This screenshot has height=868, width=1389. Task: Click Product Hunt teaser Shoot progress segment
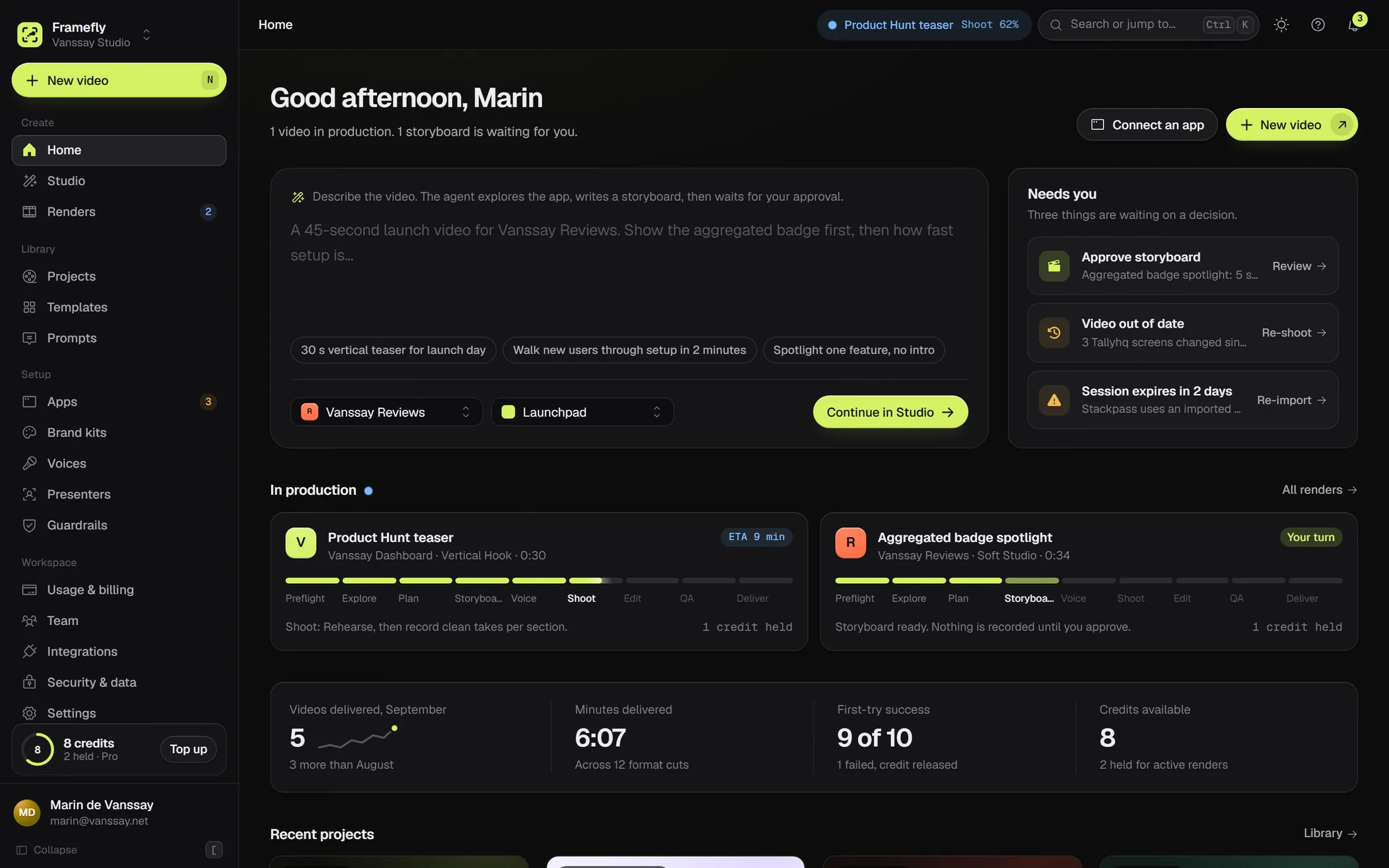(595, 580)
